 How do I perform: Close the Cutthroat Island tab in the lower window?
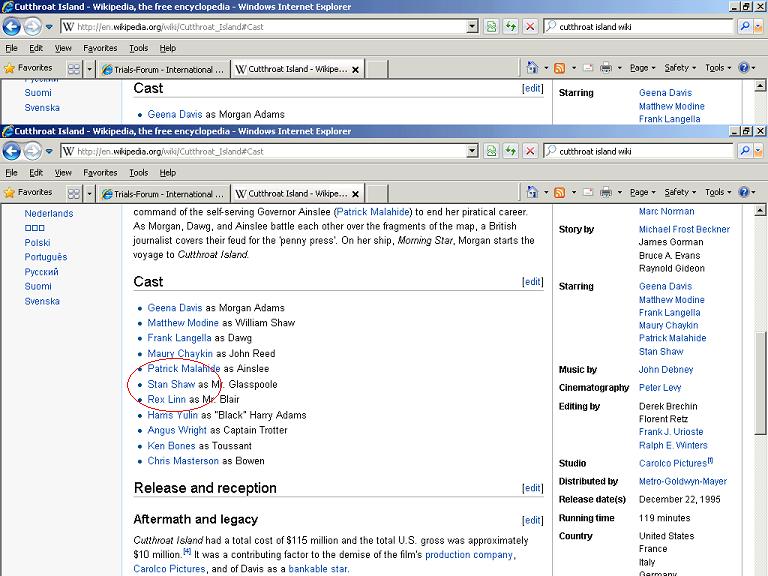[356, 194]
